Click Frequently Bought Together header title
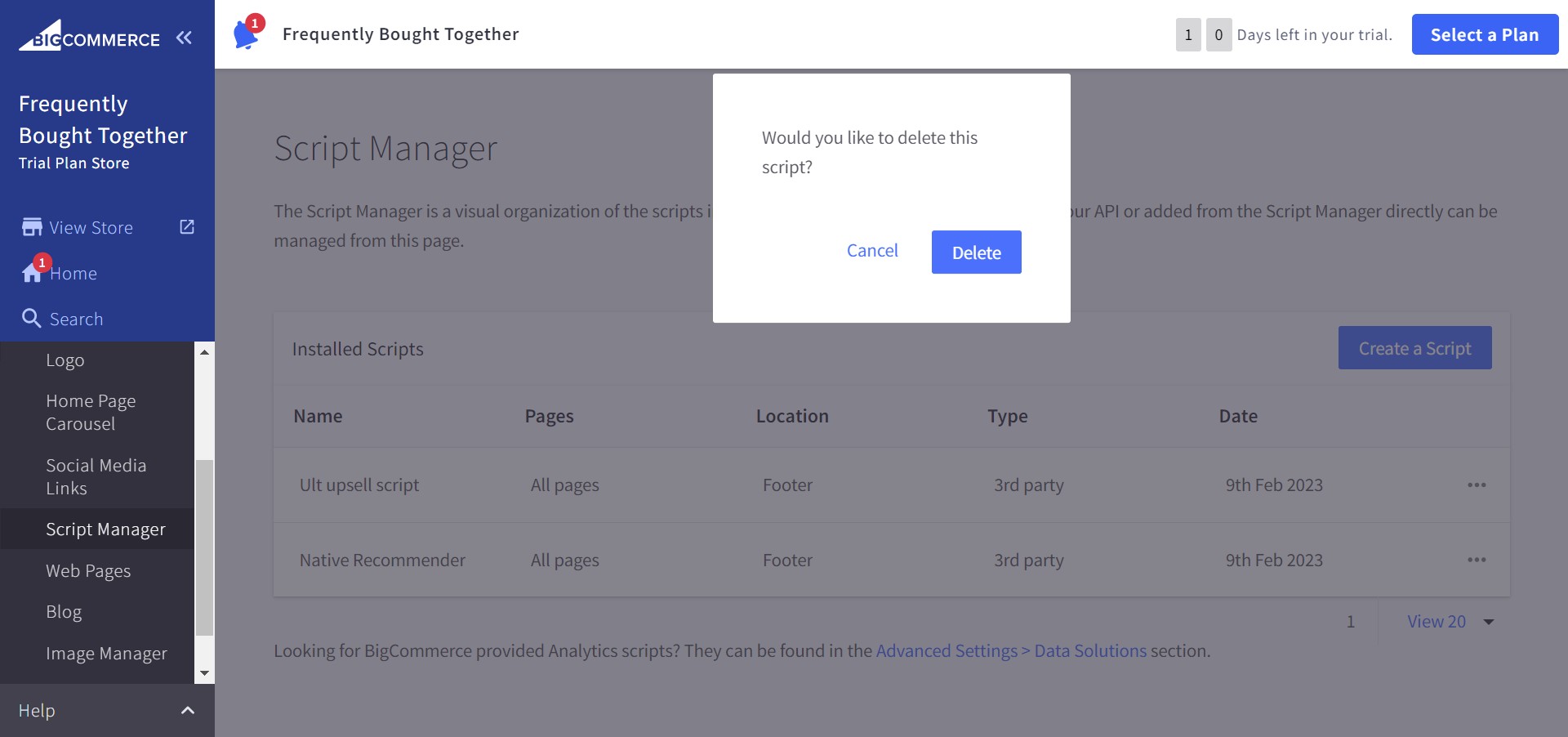This screenshot has width=1568, height=737. click(400, 34)
